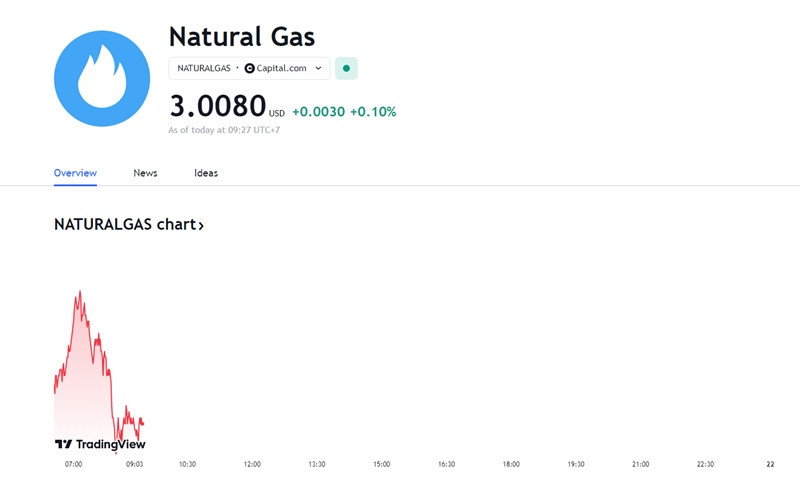
Task: Open the NATURALGAS chart arrow link
Action: tap(201, 225)
